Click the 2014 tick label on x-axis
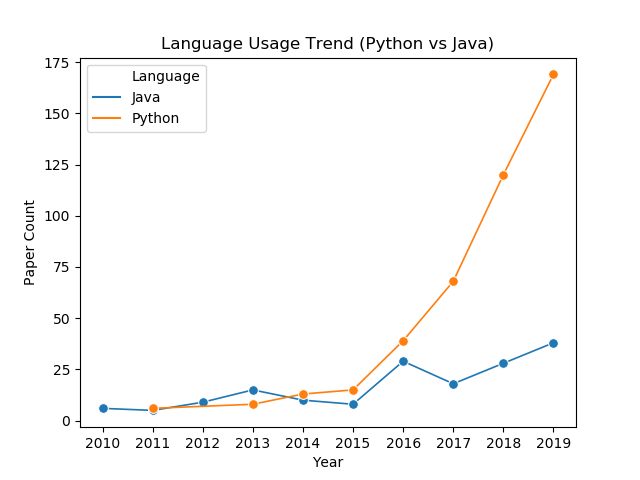The image size is (640, 480). [x=302, y=443]
